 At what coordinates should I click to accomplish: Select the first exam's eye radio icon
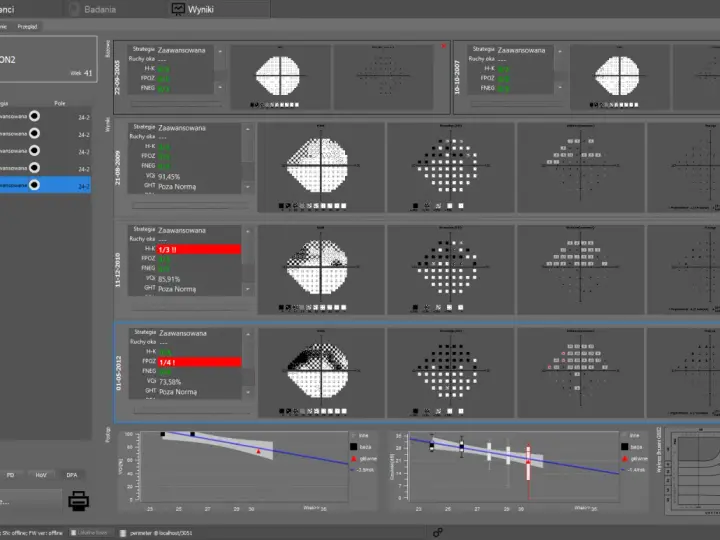34,116
